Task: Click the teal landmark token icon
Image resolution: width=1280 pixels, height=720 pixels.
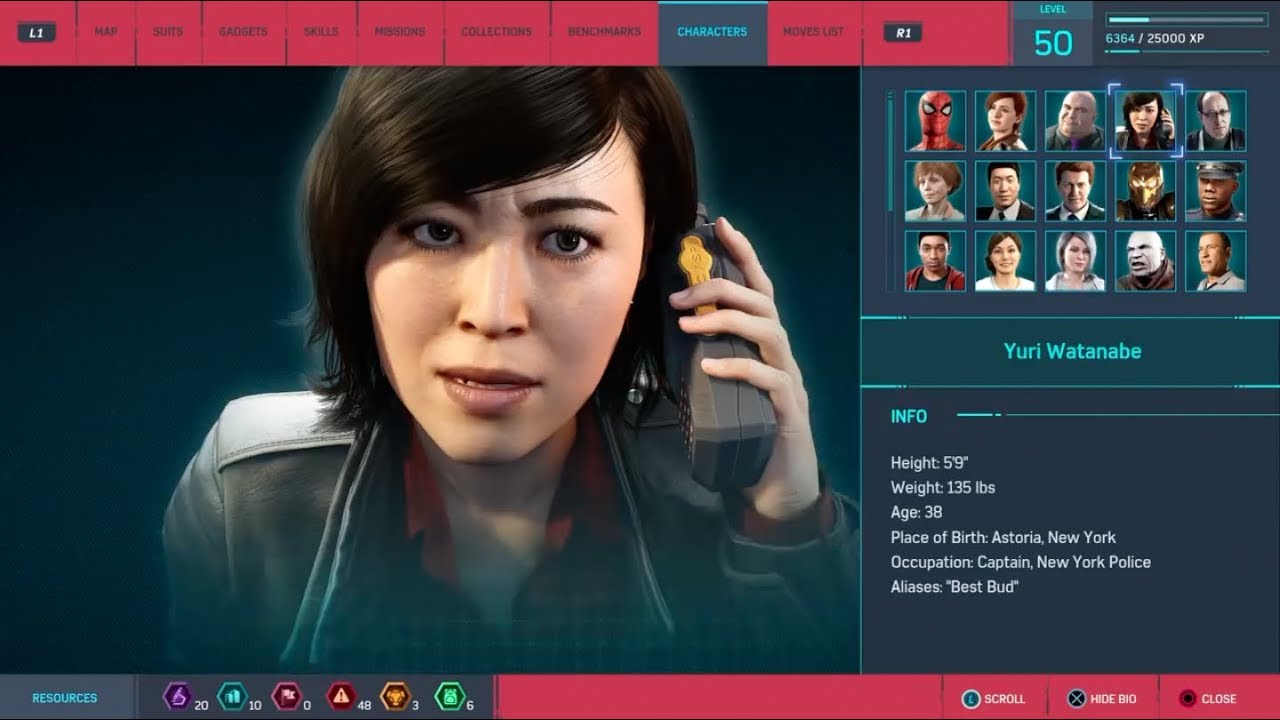Action: [232, 696]
